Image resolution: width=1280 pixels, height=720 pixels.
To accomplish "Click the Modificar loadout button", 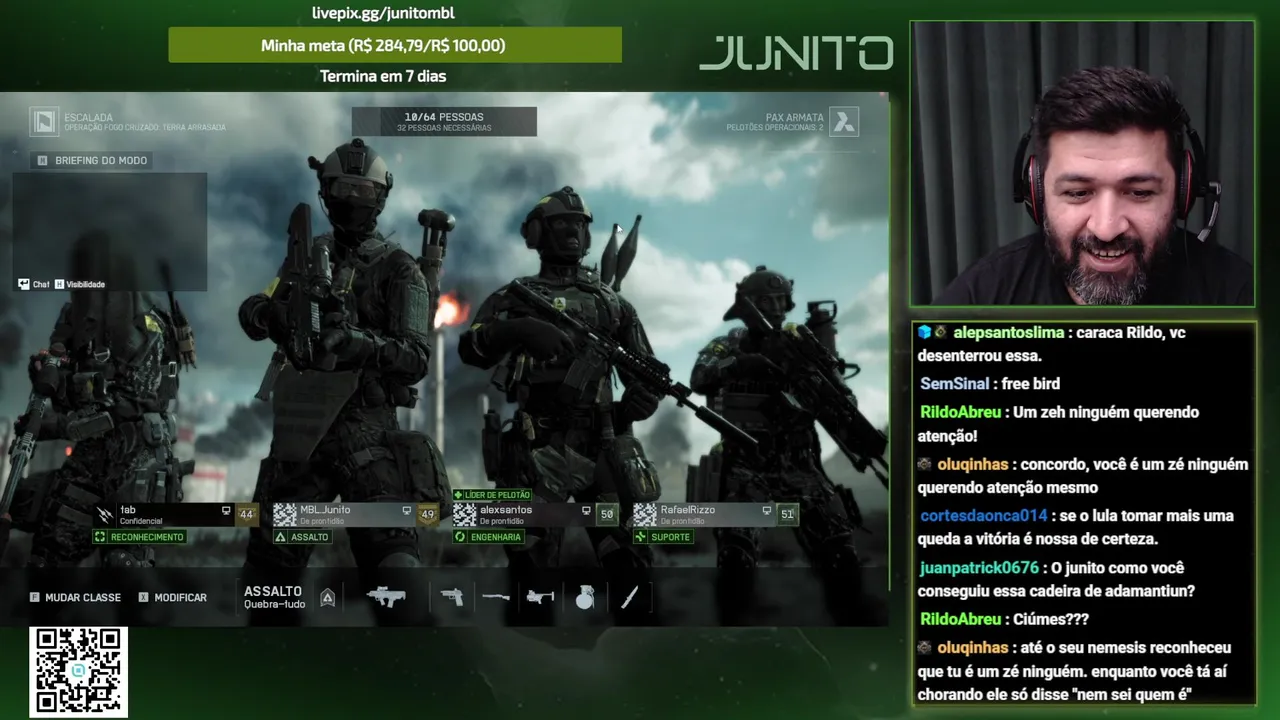I will click(173, 597).
